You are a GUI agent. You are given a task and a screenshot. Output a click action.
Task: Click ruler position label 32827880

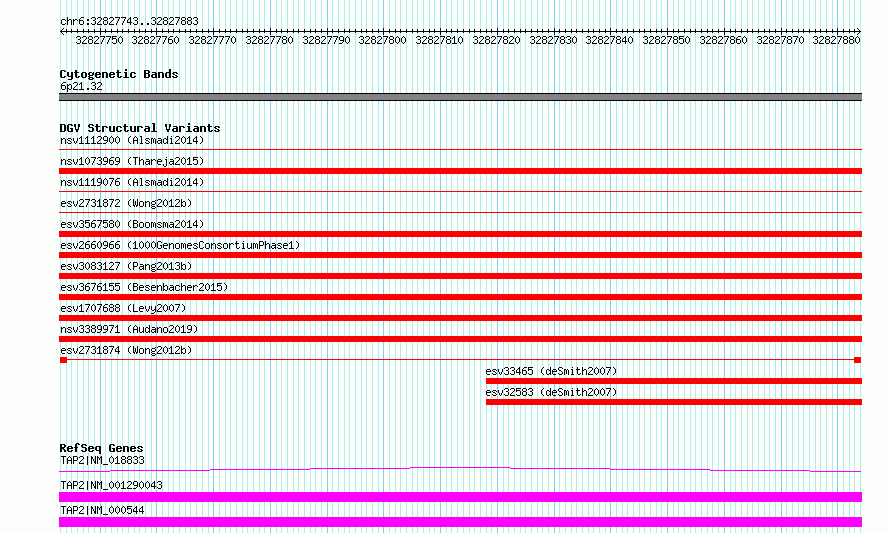click(836, 40)
